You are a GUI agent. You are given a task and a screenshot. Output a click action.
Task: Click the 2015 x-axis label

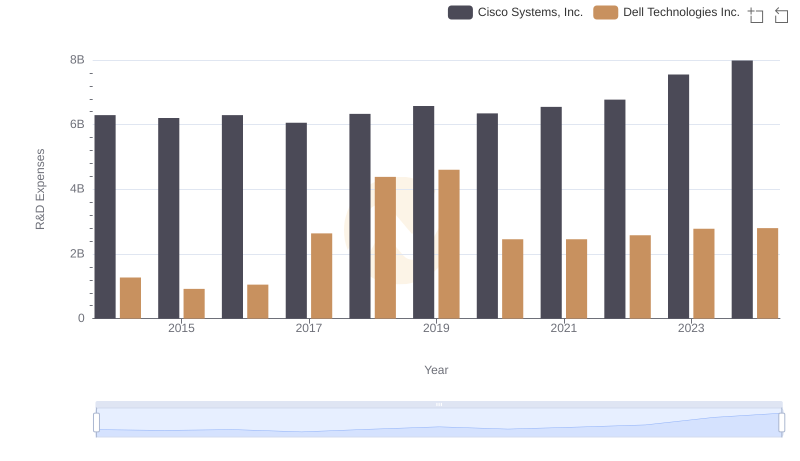click(x=181, y=328)
